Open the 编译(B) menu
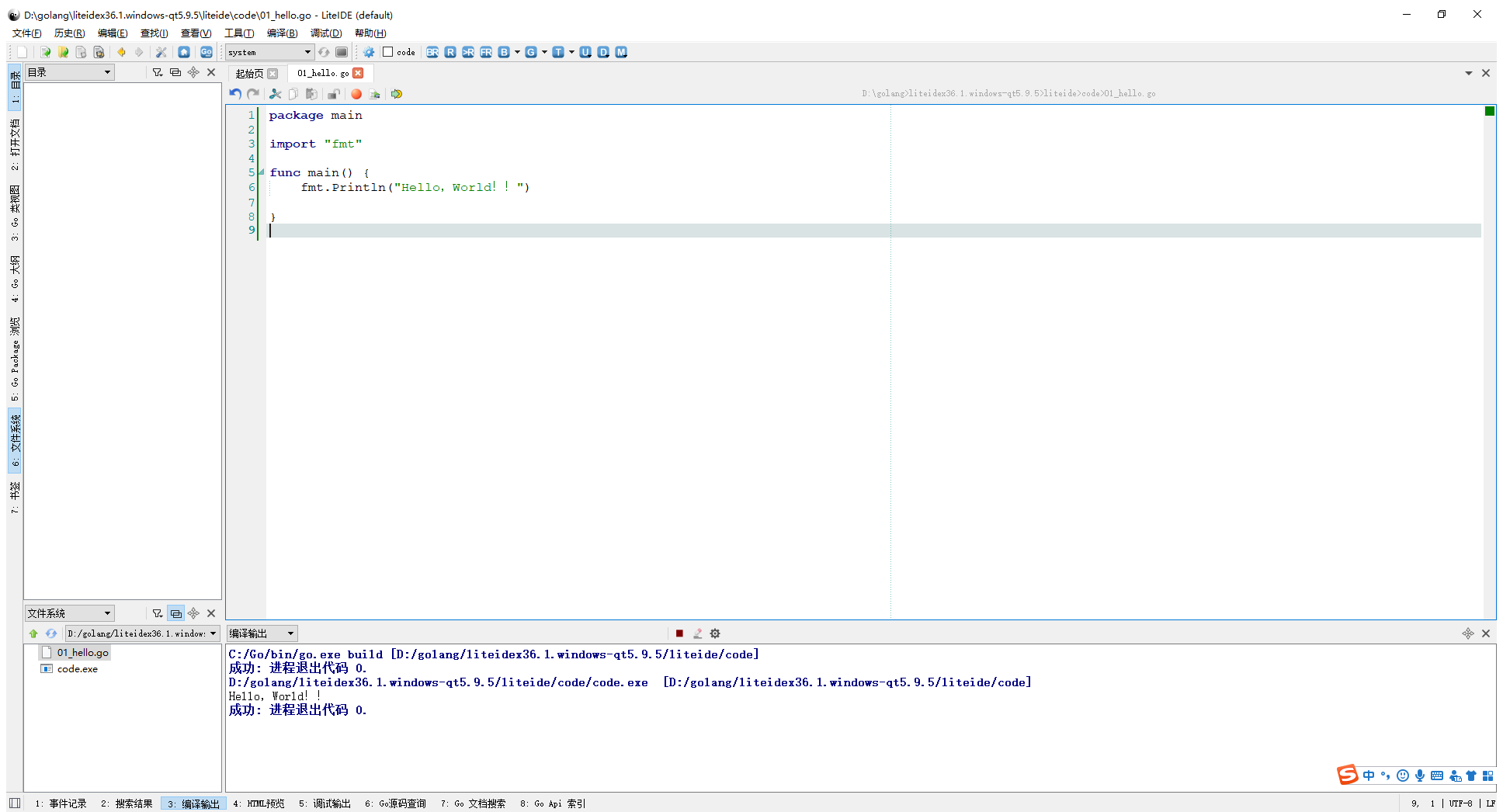Image resolution: width=1503 pixels, height=812 pixels. tap(282, 33)
